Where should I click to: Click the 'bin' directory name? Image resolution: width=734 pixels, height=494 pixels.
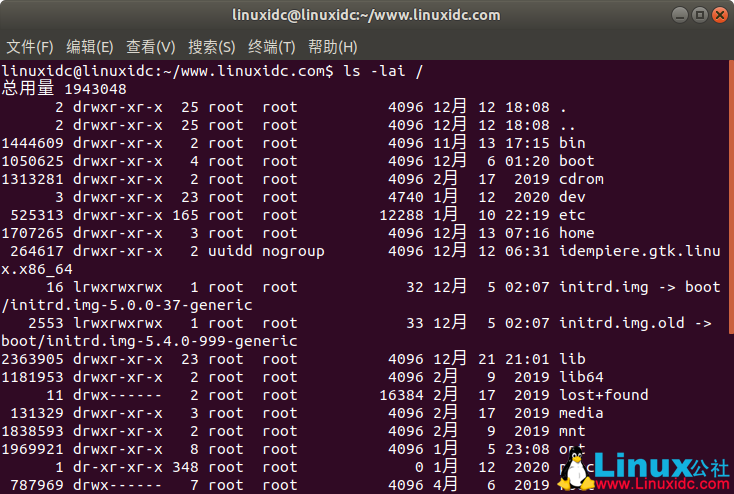[573, 143]
